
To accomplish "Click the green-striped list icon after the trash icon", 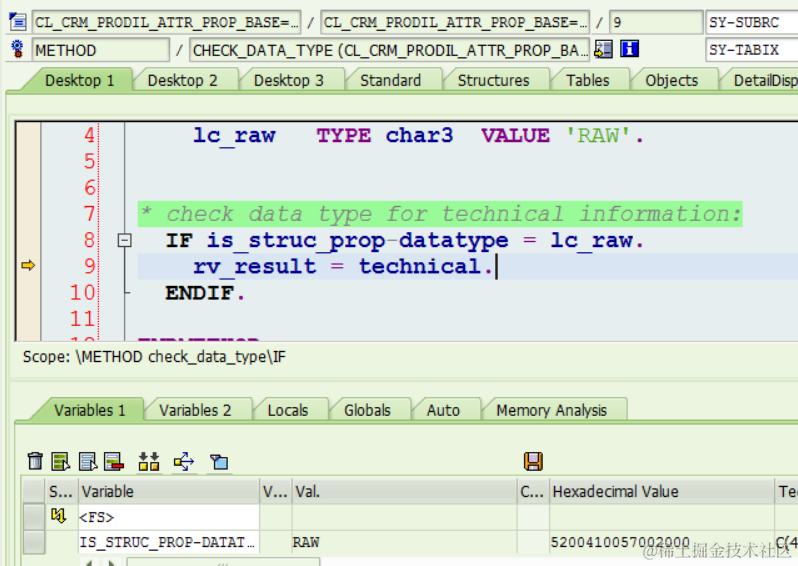I will pos(61,461).
